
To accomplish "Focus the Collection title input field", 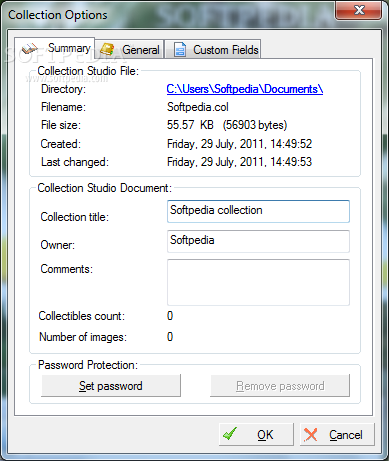I will click(258, 211).
